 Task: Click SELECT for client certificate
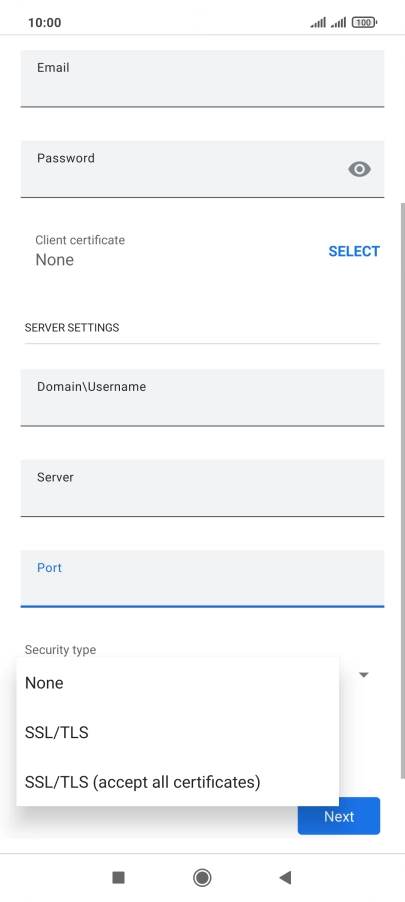[x=354, y=251]
